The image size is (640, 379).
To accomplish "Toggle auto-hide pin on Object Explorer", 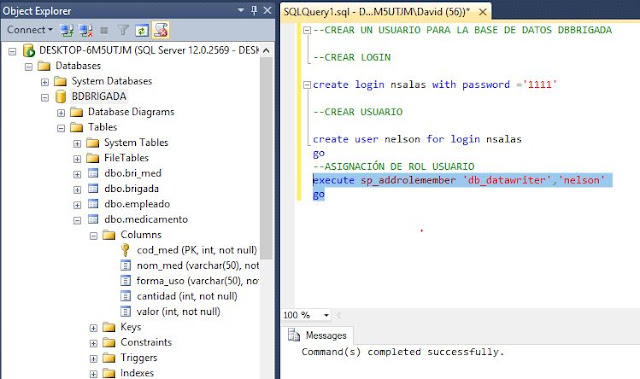I will [x=254, y=10].
